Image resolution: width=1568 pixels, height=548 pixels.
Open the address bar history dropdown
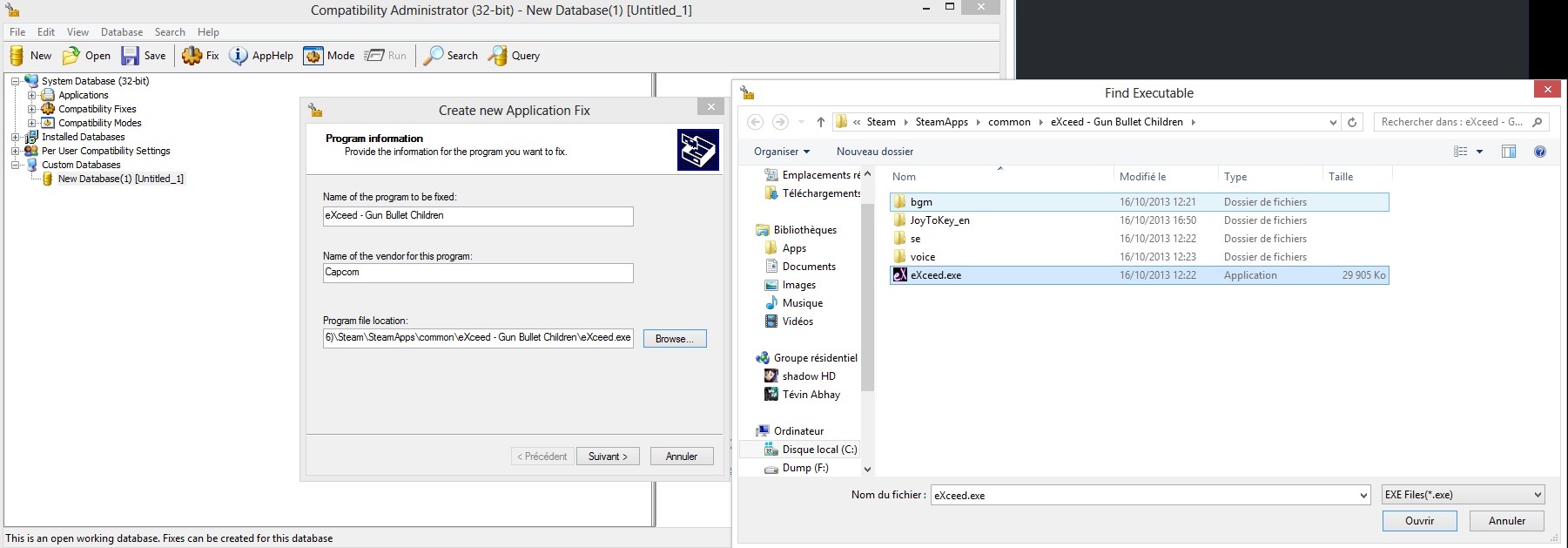click(x=1333, y=123)
